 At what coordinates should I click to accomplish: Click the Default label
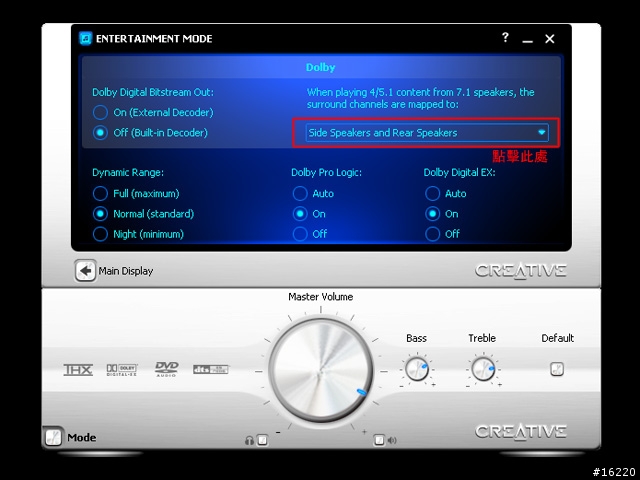558,338
